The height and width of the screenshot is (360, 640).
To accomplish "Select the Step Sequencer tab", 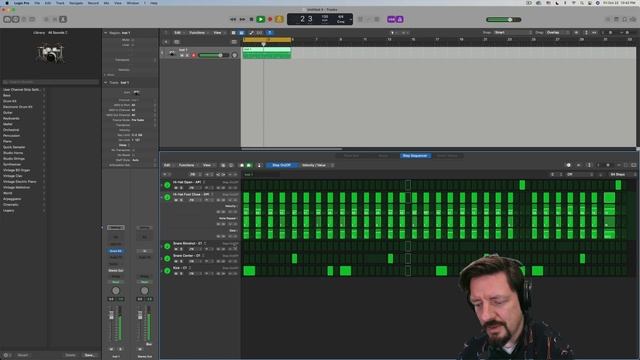I will point(415,156).
